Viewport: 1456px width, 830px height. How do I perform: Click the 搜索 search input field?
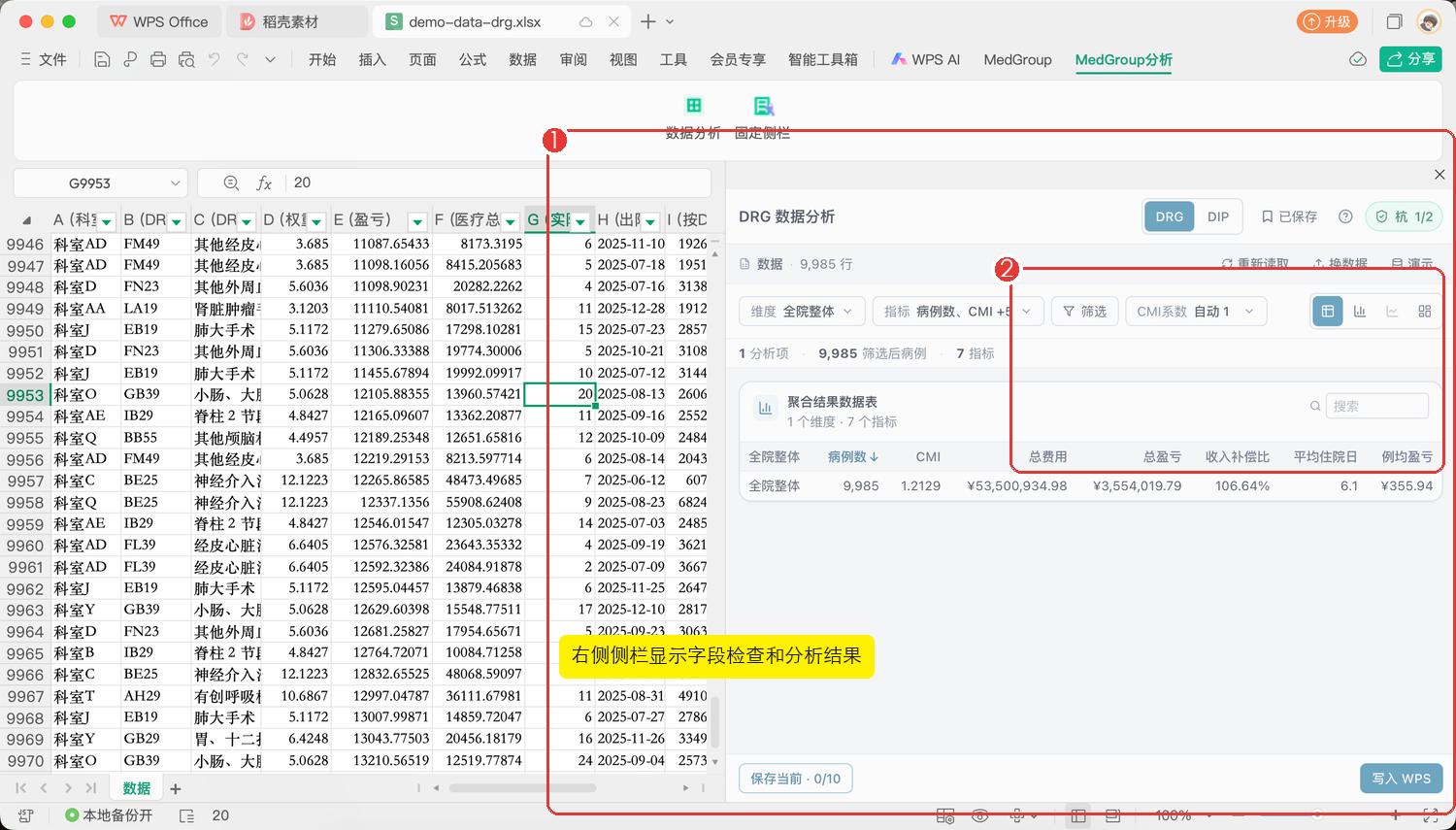(x=1375, y=406)
